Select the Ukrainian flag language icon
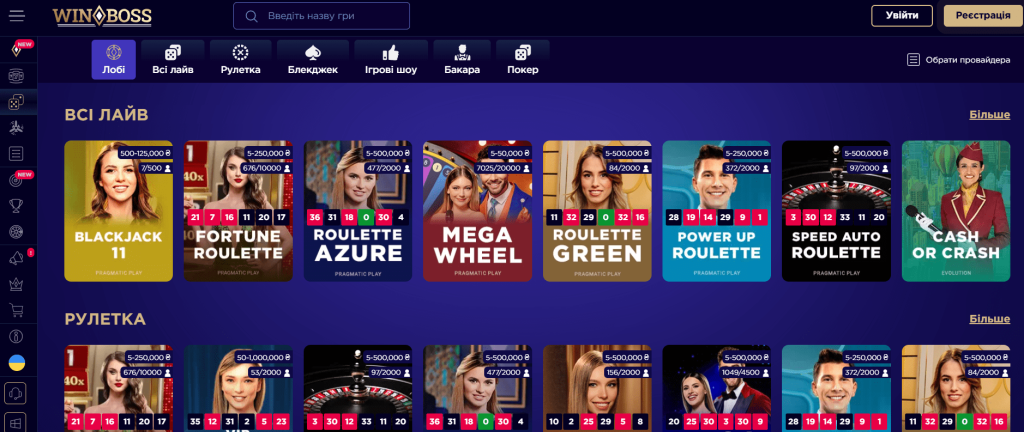Image resolution: width=1024 pixels, height=432 pixels. (16, 363)
